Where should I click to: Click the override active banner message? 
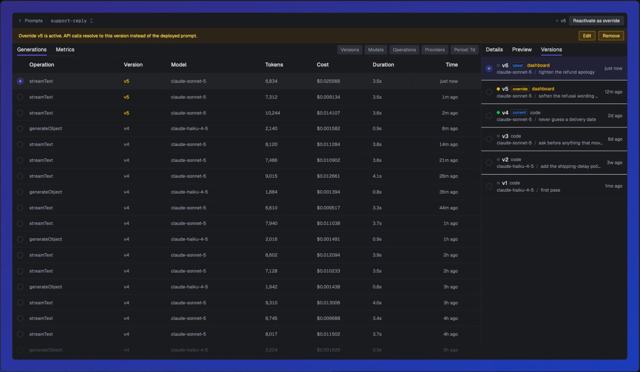click(x=108, y=36)
